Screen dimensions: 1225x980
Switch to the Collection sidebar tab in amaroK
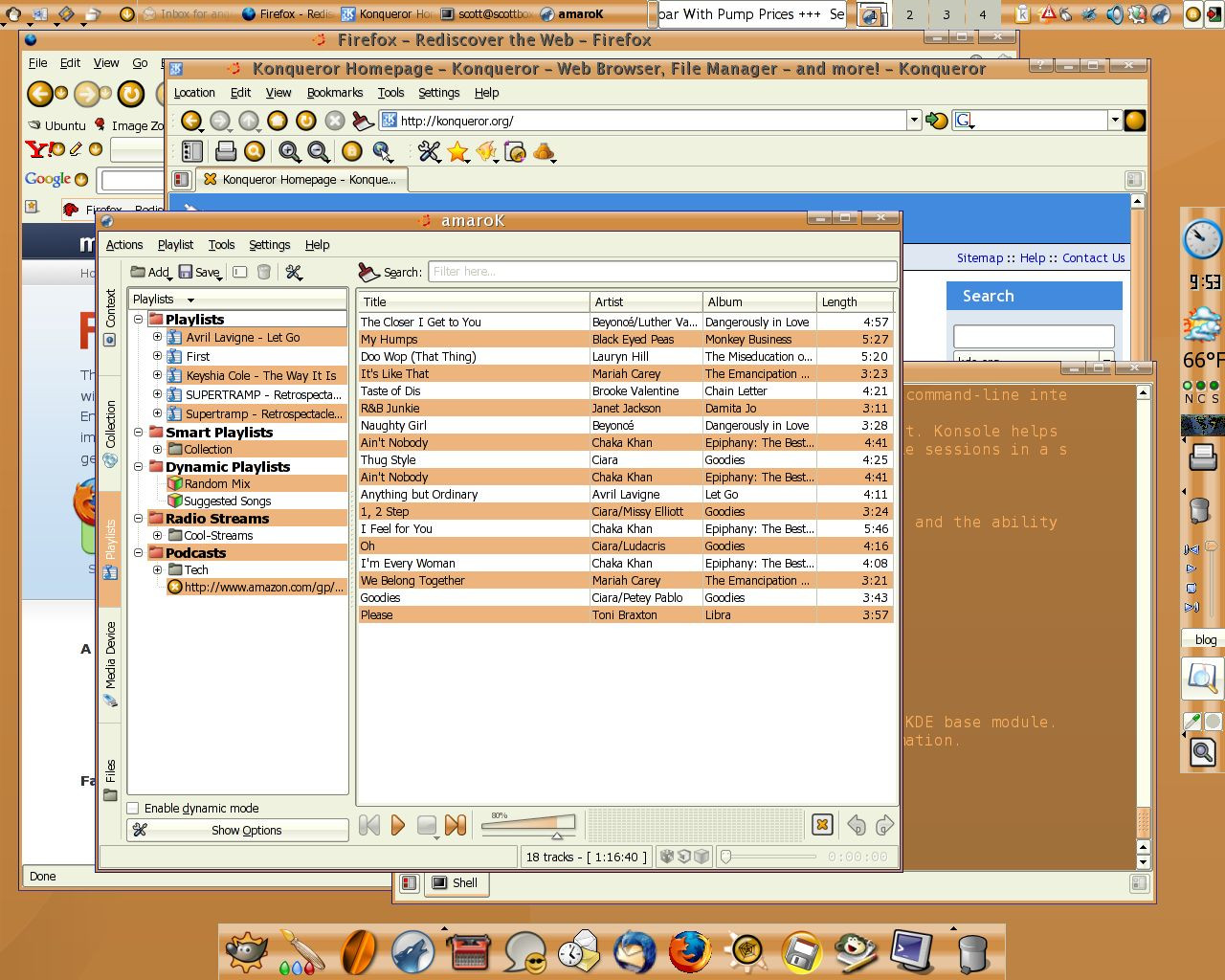[x=110, y=434]
